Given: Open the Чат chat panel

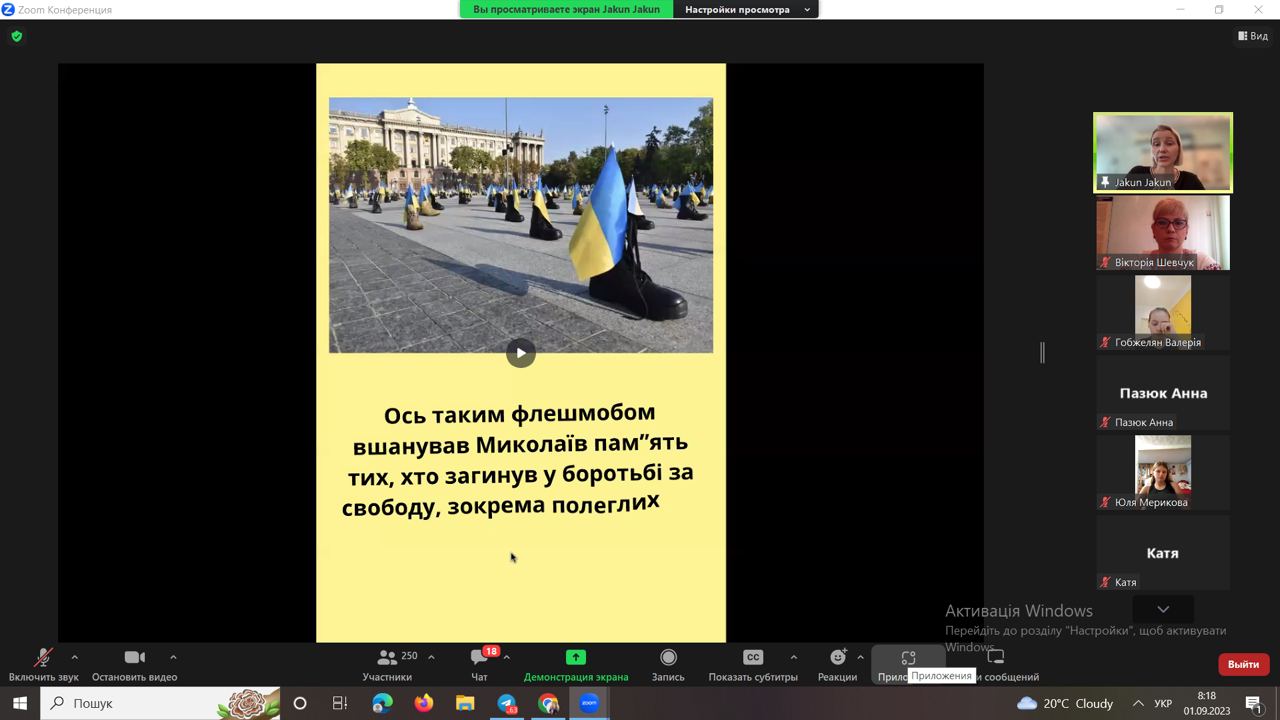Looking at the screenshot, I should tap(479, 658).
